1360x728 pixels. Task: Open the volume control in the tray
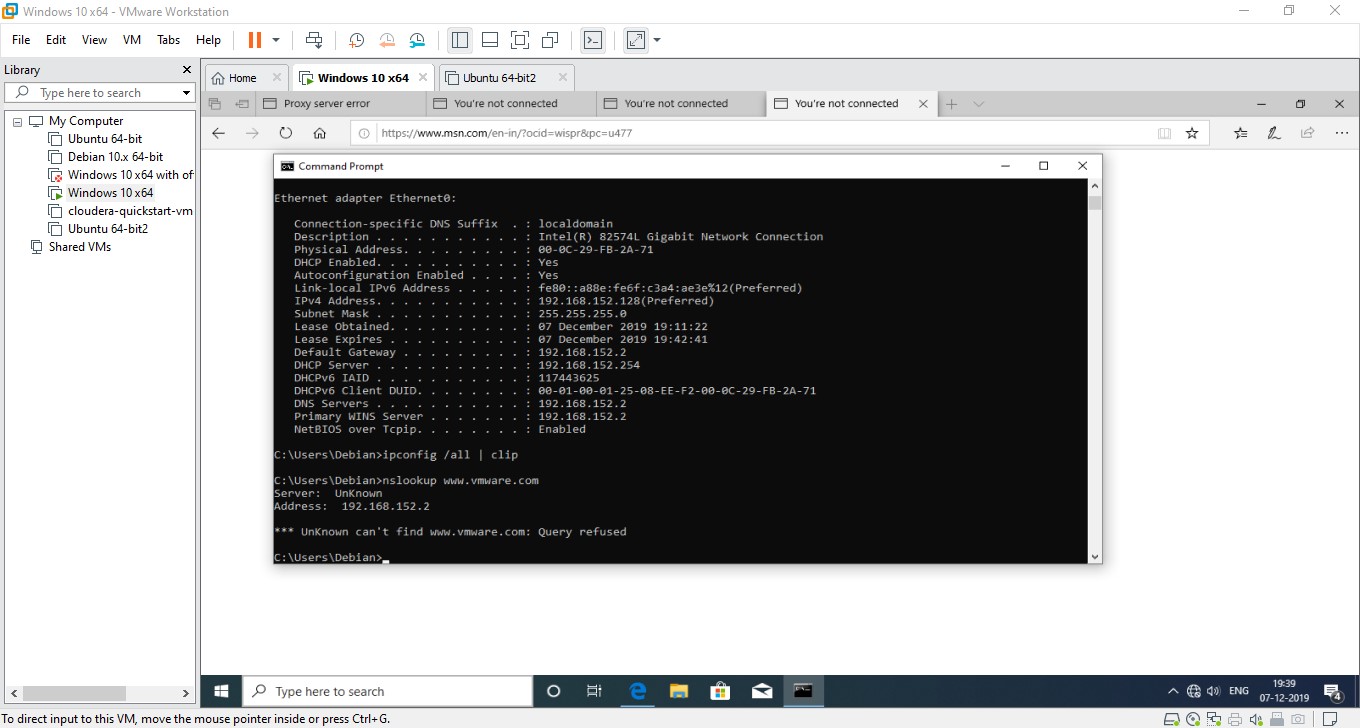pos(1214,691)
